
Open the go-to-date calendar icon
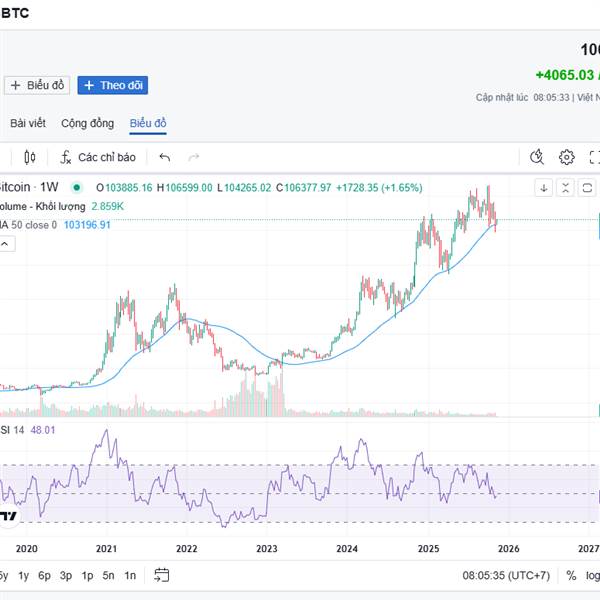pyautogui.click(x=161, y=575)
